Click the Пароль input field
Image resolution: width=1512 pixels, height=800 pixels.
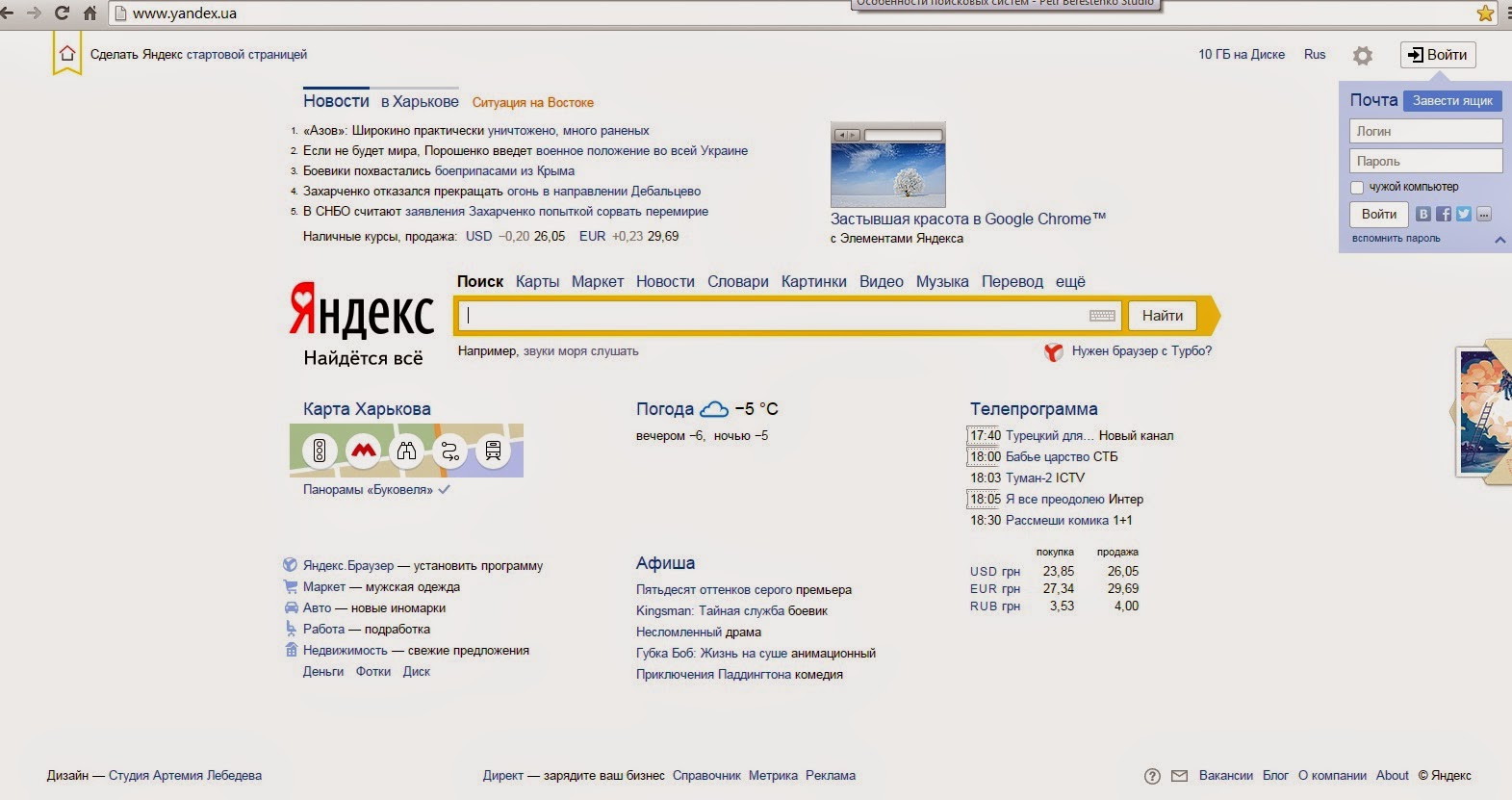coord(1425,161)
